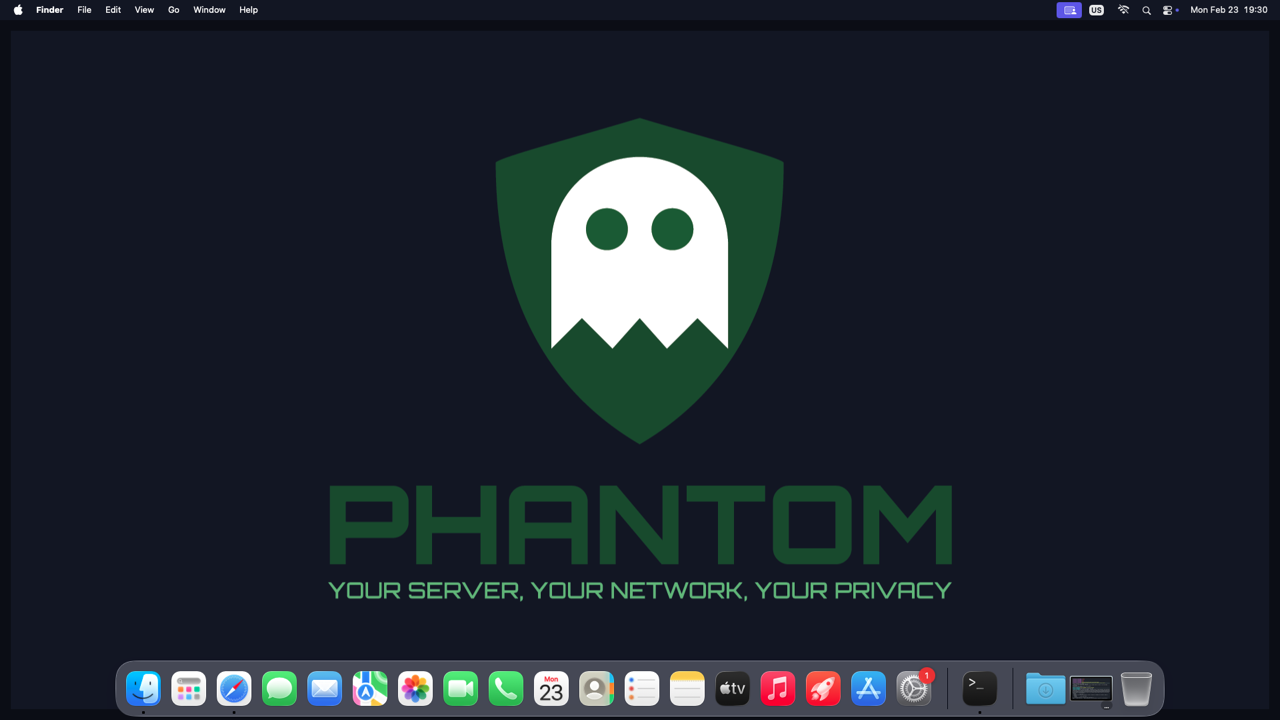The height and width of the screenshot is (720, 1280).
Task: Open Safari from the dock
Action: [x=234, y=689]
